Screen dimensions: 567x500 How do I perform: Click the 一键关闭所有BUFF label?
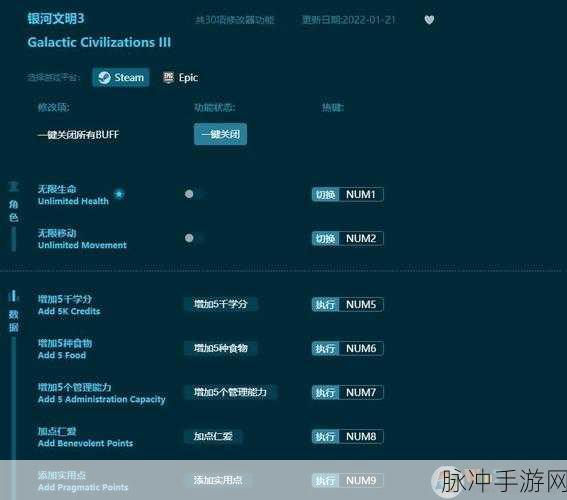coord(78,135)
